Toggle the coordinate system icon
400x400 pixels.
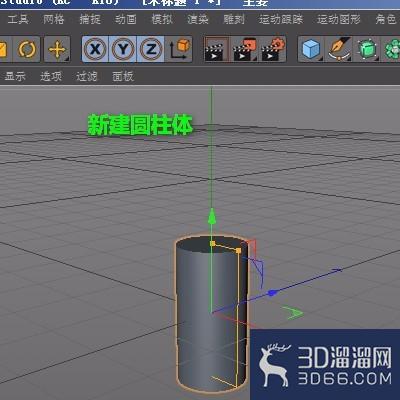tap(179, 49)
